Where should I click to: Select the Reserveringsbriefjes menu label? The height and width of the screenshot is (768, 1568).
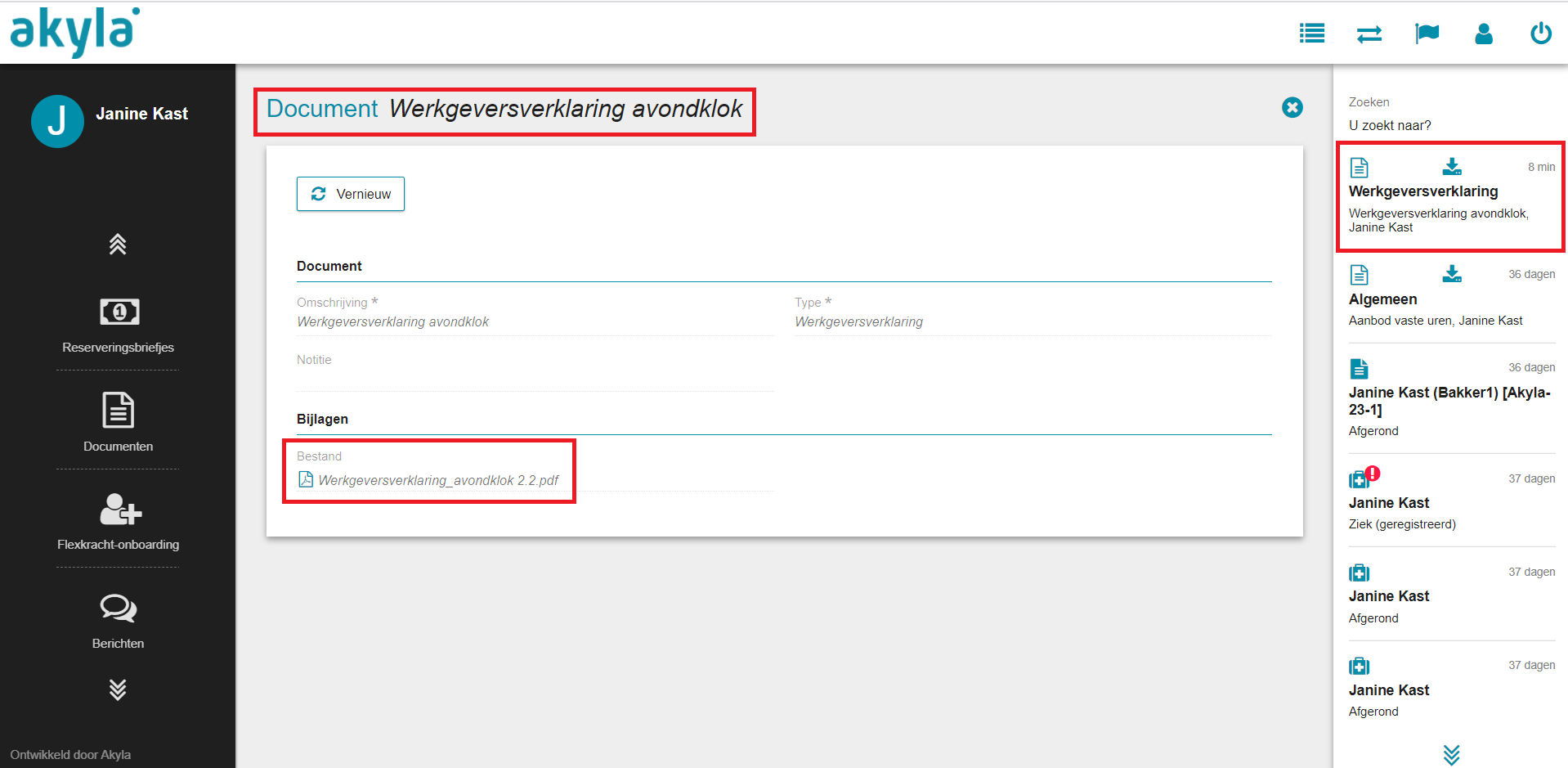118,348
